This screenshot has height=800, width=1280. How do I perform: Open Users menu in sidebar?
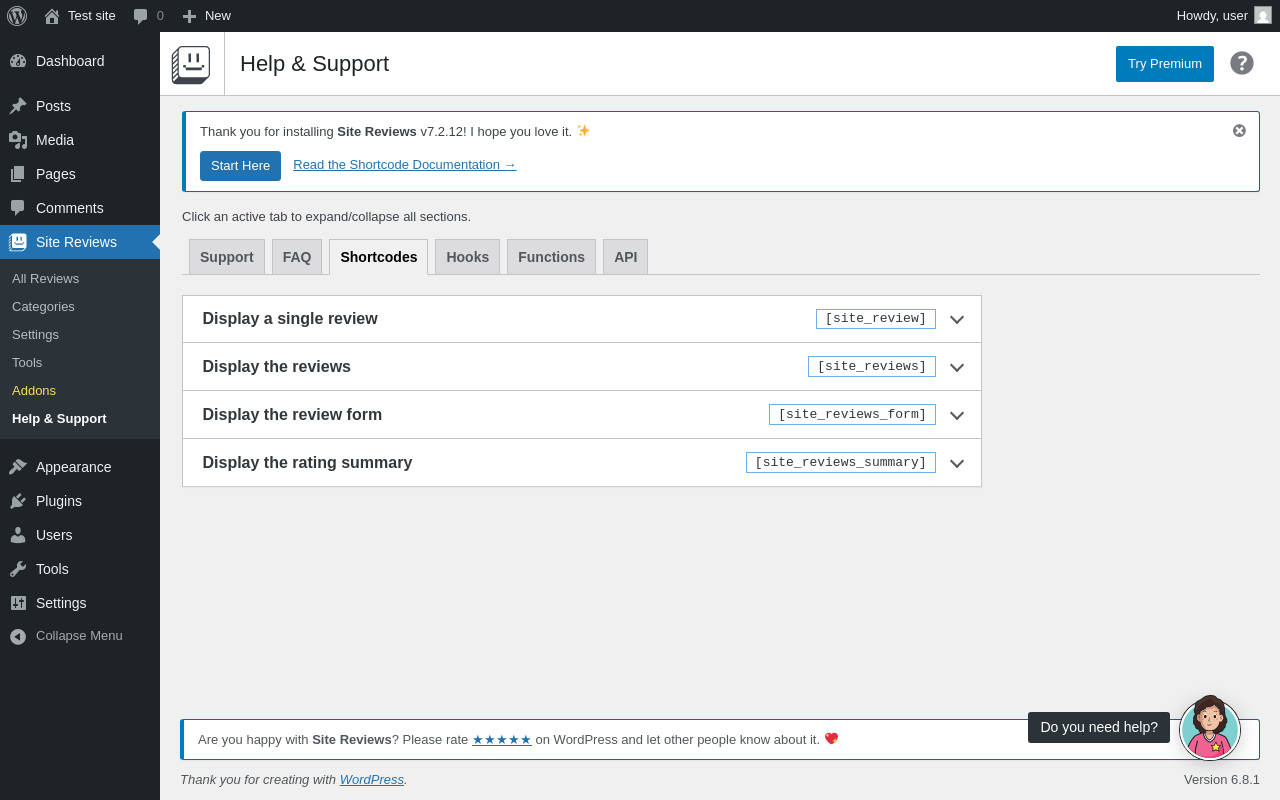click(80, 535)
